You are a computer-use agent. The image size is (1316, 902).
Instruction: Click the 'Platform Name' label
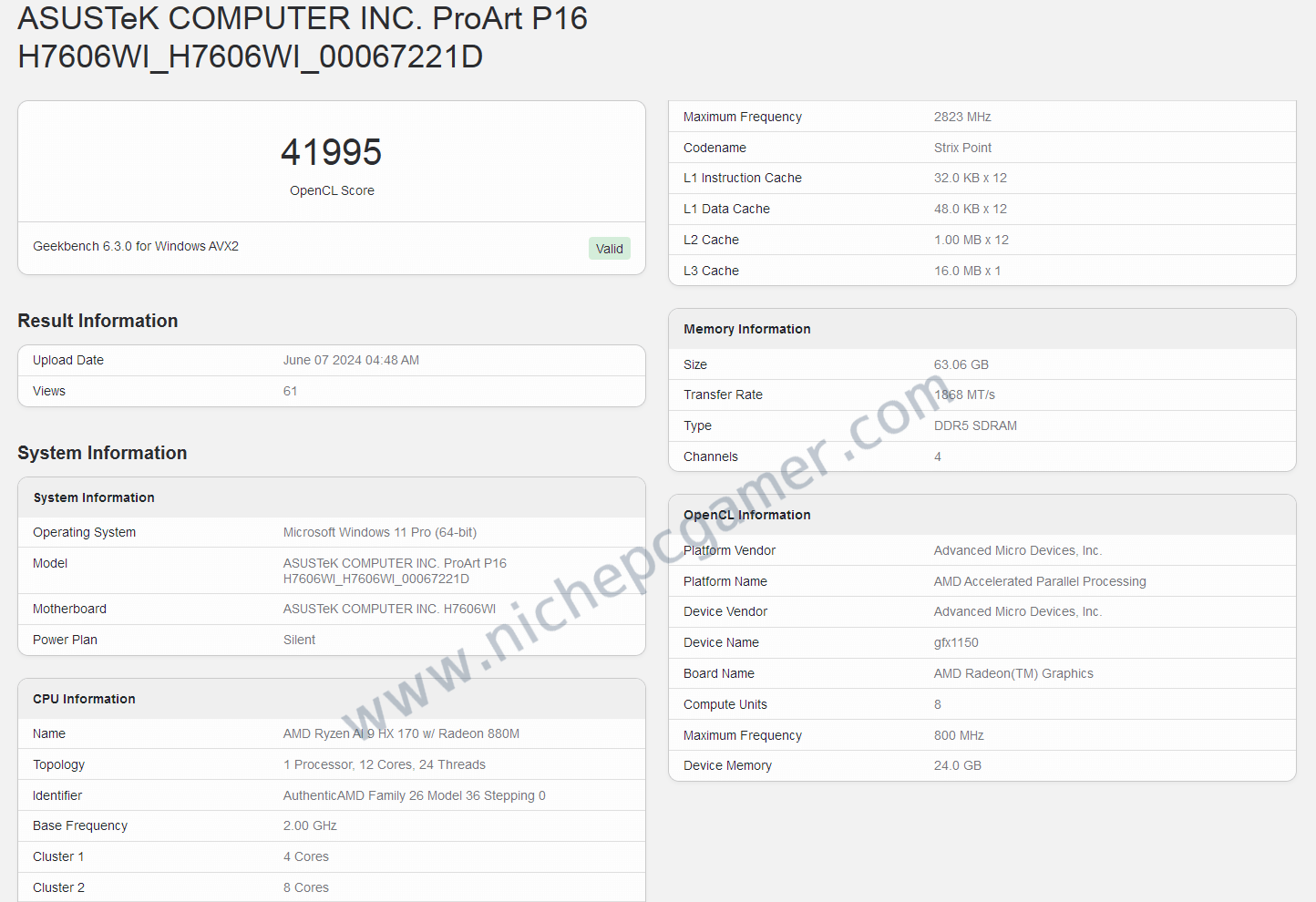(725, 581)
